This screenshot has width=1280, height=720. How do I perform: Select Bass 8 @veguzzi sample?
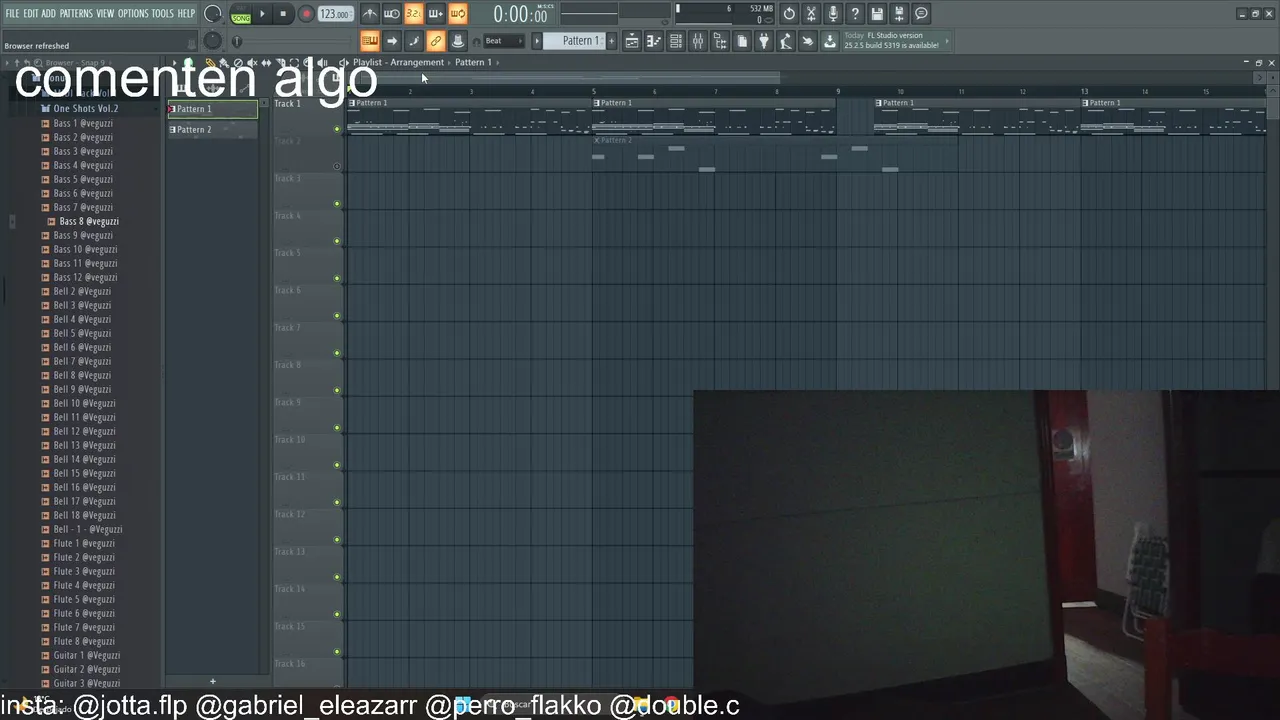(x=88, y=221)
